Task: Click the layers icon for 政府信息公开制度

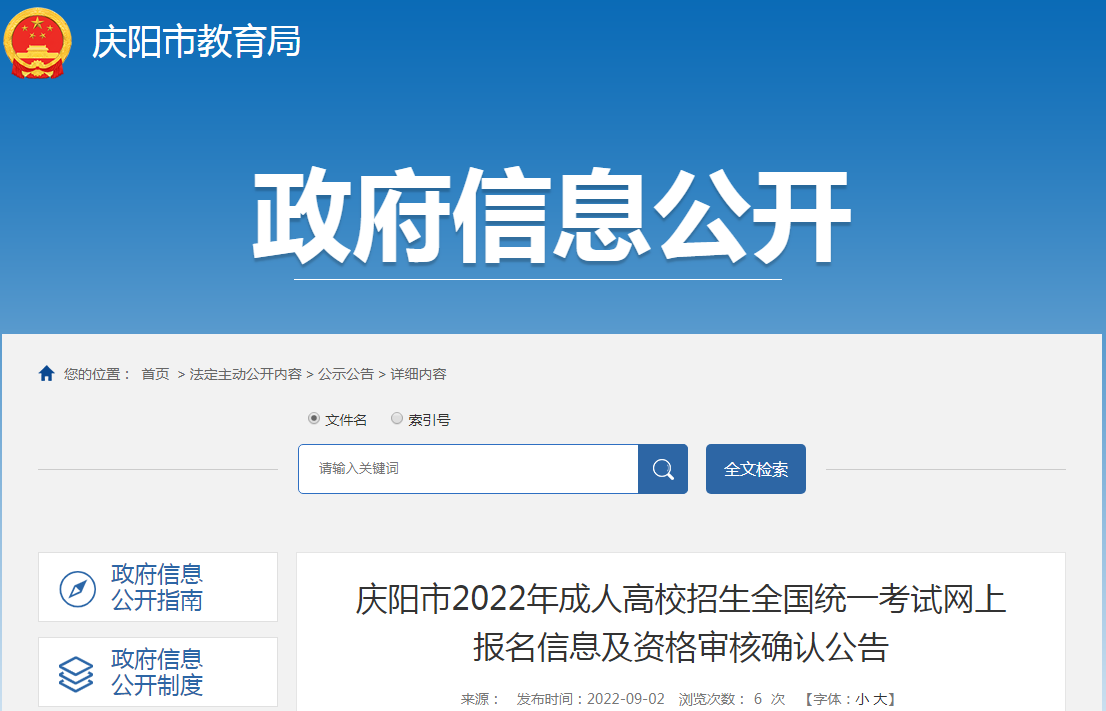Action: coord(76,674)
